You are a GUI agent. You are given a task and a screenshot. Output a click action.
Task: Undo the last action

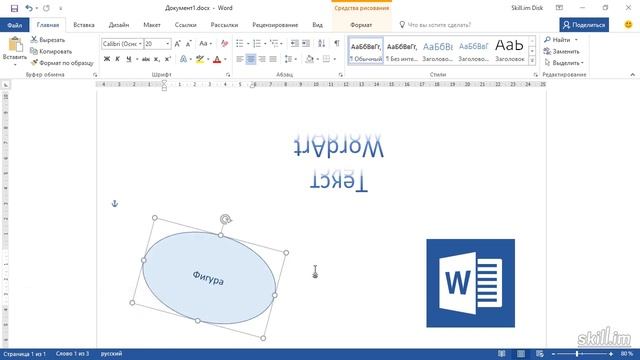tap(29, 8)
